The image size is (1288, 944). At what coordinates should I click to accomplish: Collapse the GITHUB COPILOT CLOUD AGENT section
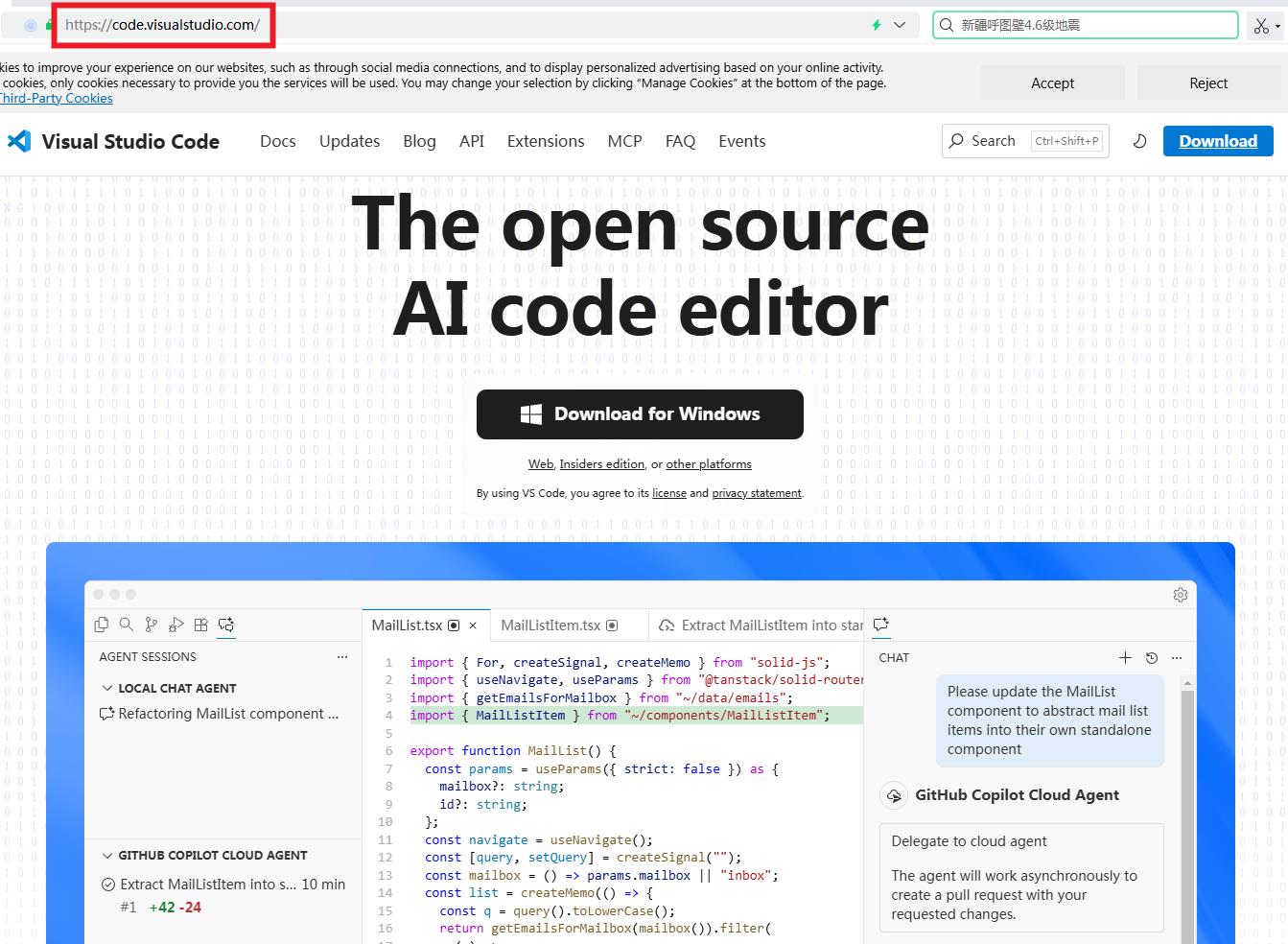tap(107, 855)
